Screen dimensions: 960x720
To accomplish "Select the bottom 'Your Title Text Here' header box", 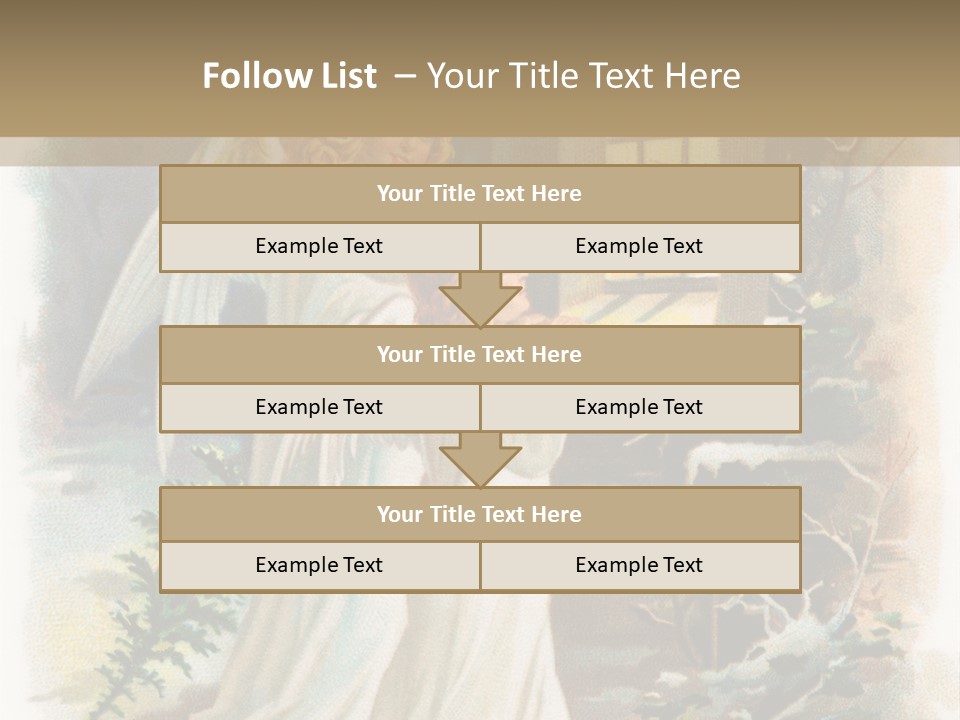I will pyautogui.click(x=480, y=514).
